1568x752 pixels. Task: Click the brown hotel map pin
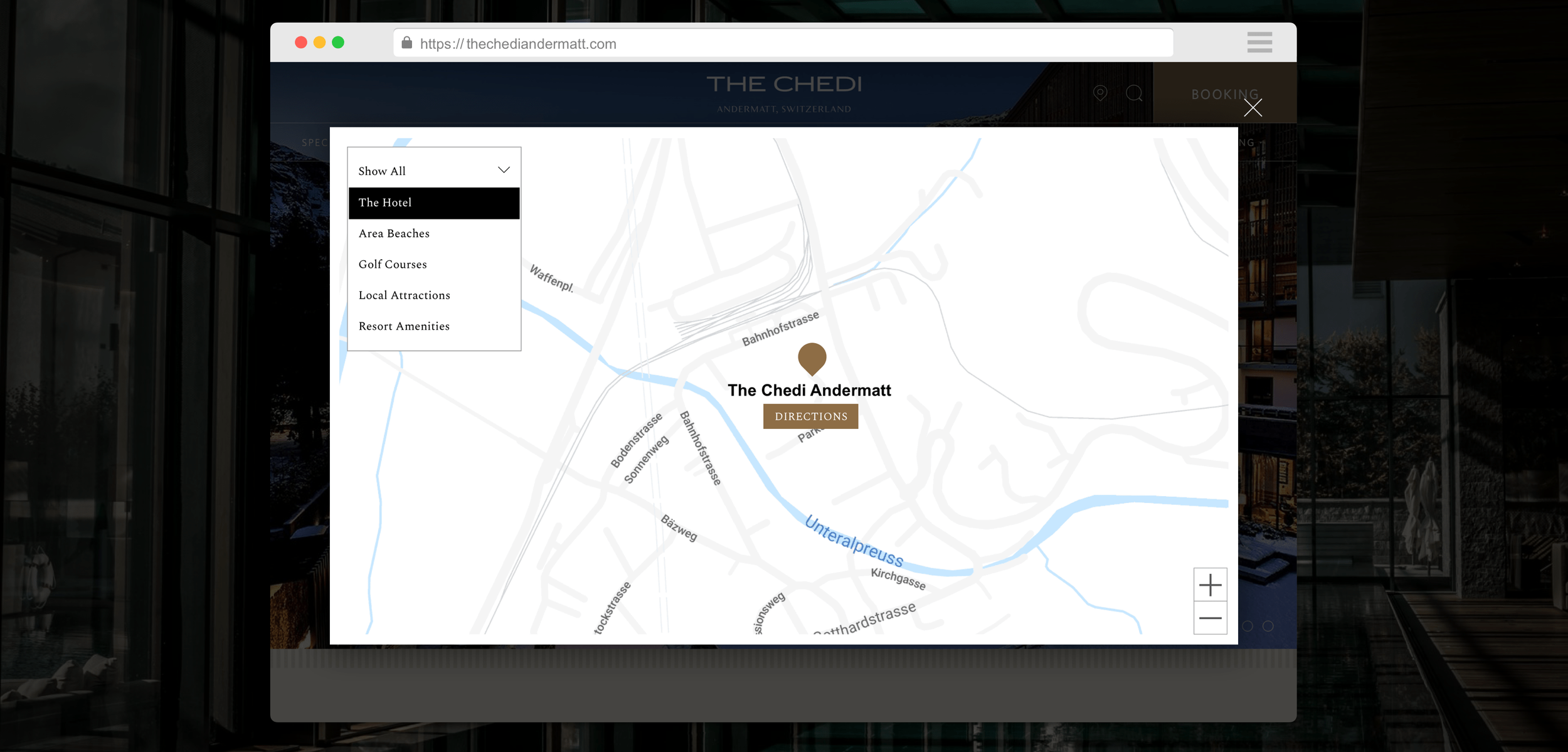coord(812,357)
